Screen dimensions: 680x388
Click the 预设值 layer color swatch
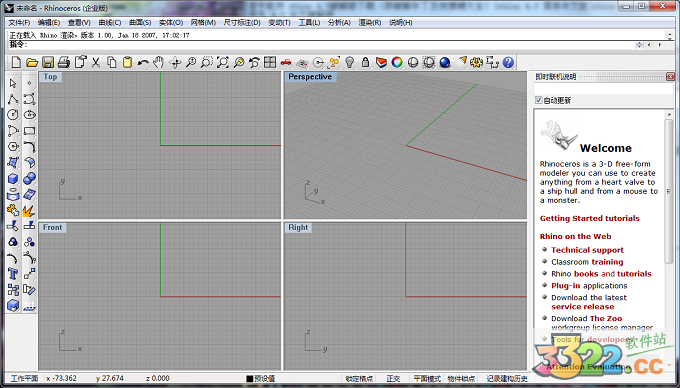(x=249, y=378)
